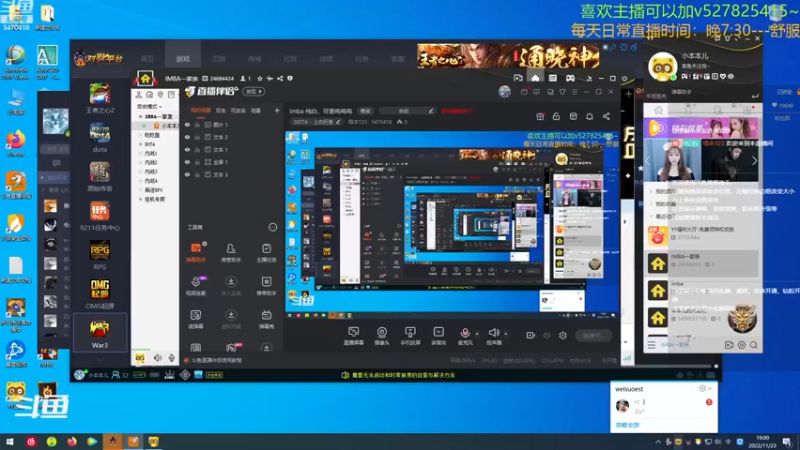Add the 摄像头 camera source
The height and width of the screenshot is (450, 800).
pyautogui.click(x=382, y=336)
